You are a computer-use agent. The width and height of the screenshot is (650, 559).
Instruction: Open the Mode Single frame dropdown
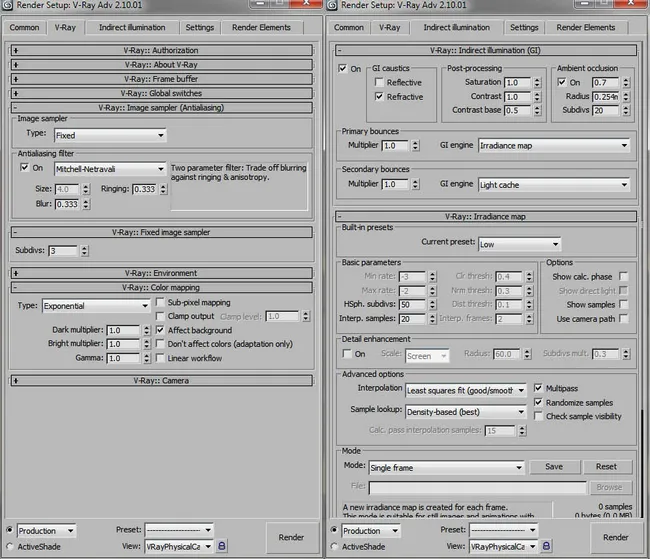tap(446, 468)
